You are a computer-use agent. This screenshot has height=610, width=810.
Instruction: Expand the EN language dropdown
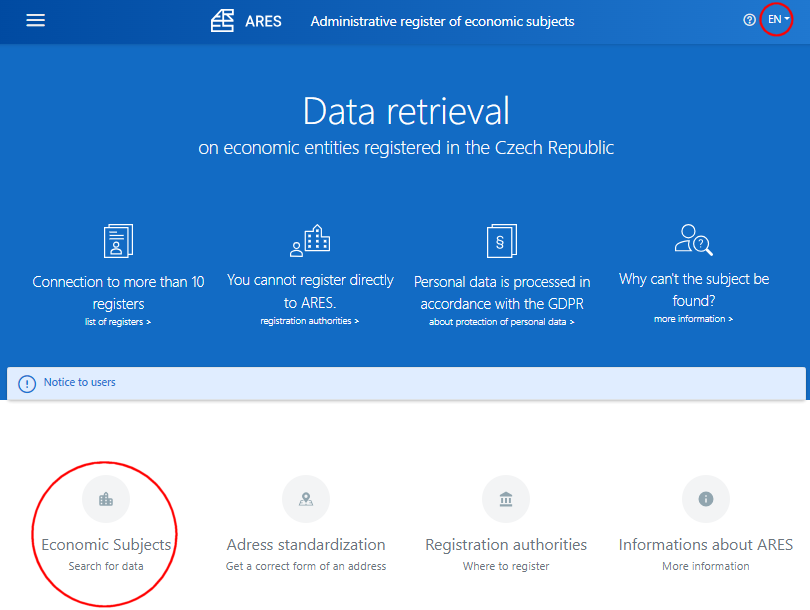coord(778,20)
